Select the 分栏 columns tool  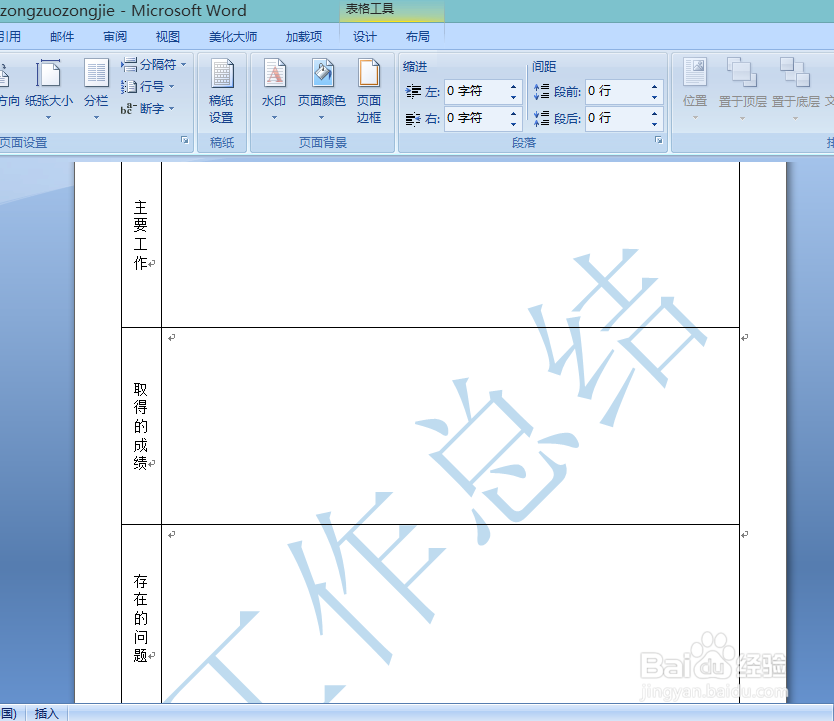(96, 88)
